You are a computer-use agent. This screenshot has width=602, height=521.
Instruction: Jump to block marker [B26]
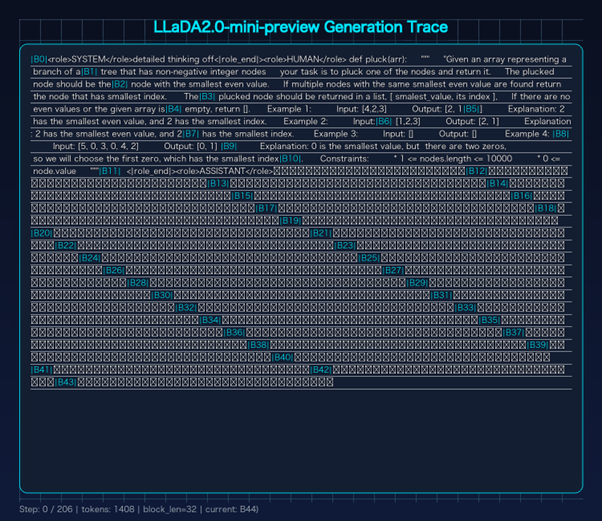coord(114,270)
